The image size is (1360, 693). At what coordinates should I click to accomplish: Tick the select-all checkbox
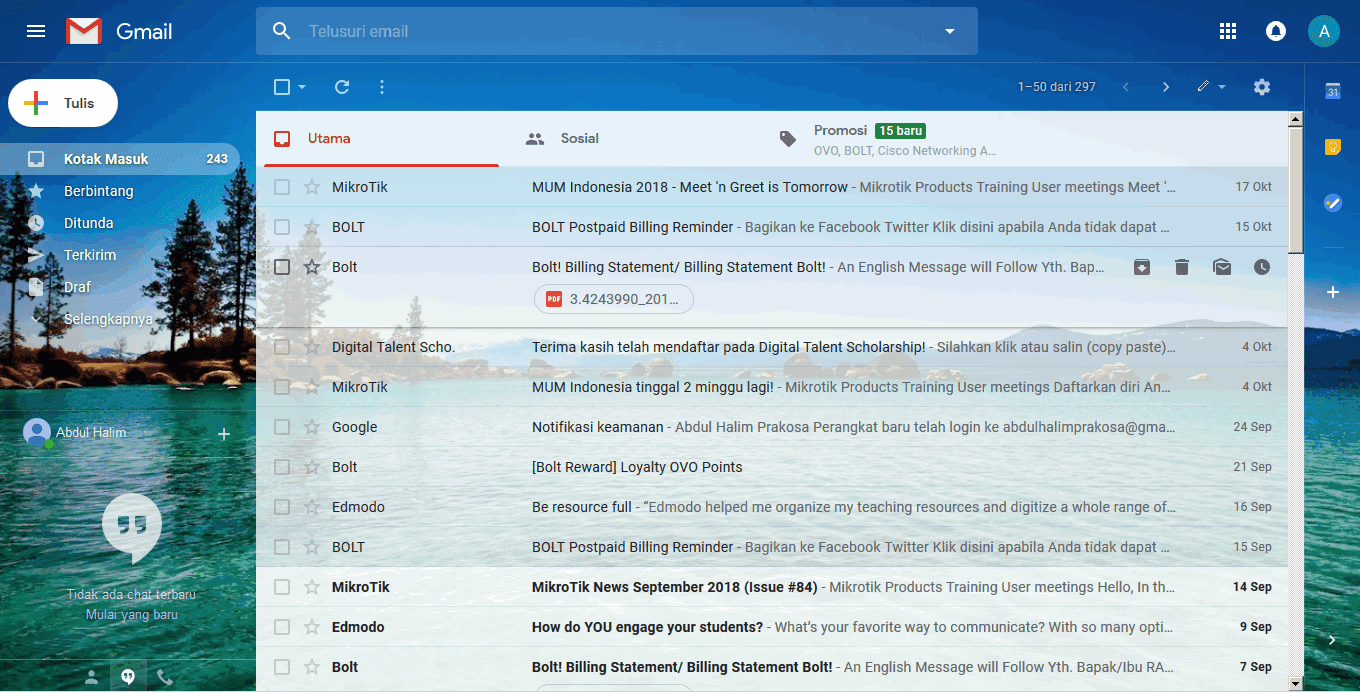(x=282, y=87)
